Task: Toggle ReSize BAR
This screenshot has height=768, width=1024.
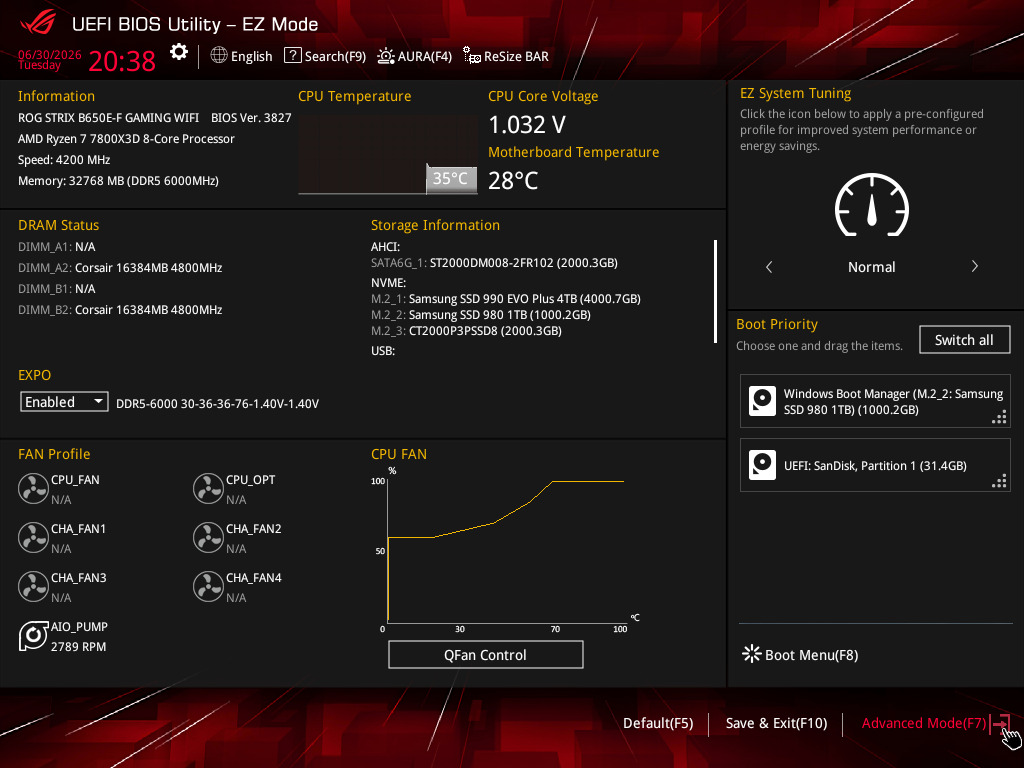Action: [505, 56]
